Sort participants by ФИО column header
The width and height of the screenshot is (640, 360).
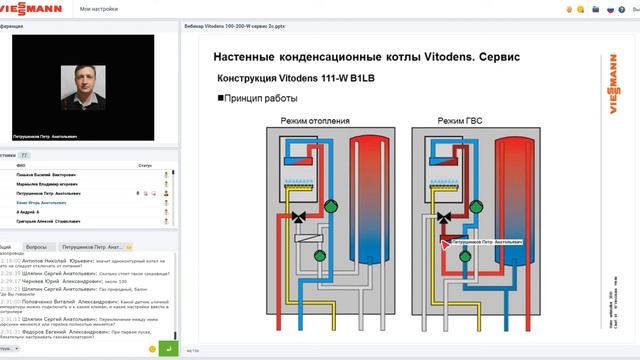tap(21, 165)
